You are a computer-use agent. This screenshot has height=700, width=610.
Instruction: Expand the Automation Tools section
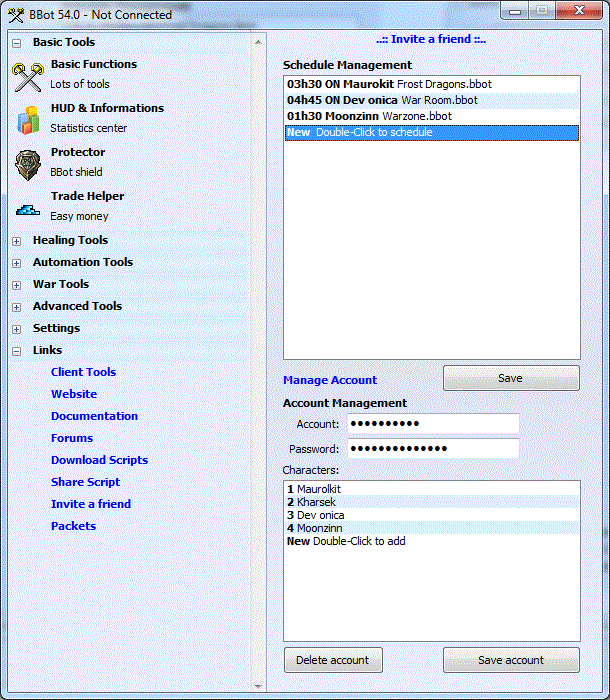click(16, 263)
